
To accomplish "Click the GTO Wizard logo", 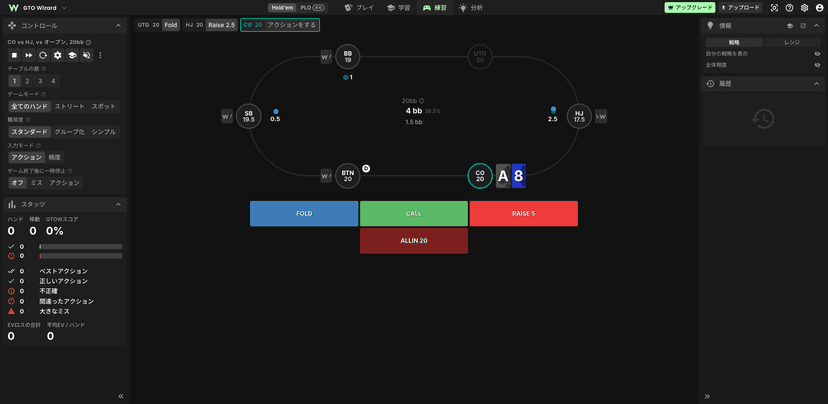I will pyautogui.click(x=13, y=8).
